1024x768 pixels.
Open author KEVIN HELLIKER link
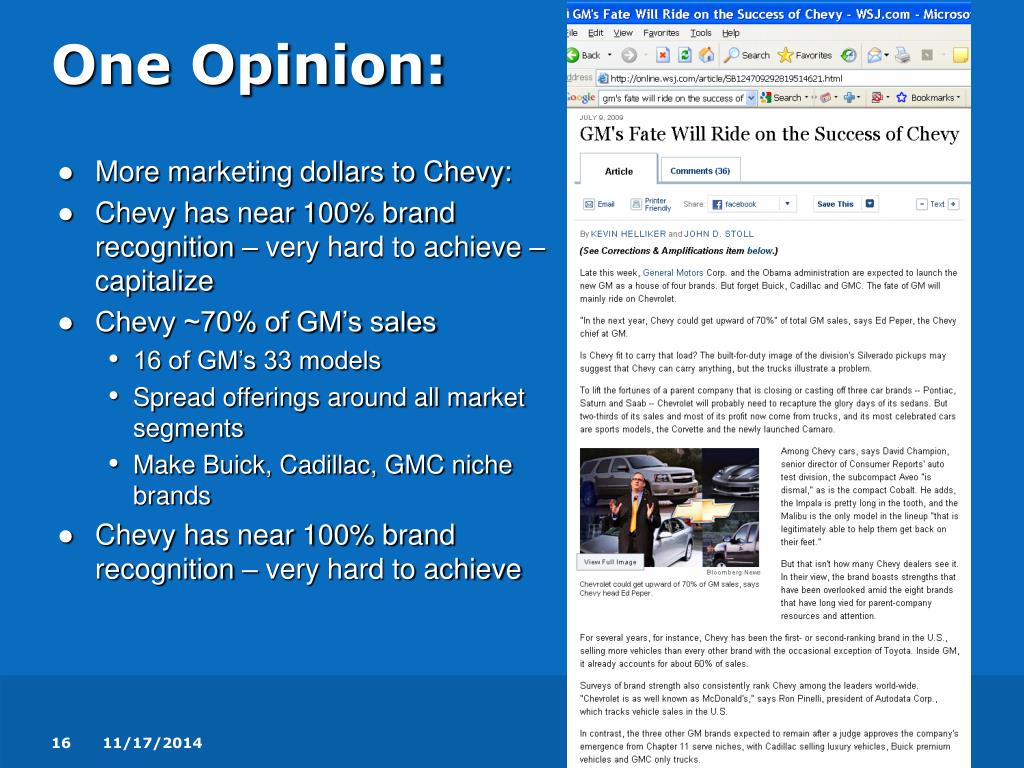[x=628, y=234]
